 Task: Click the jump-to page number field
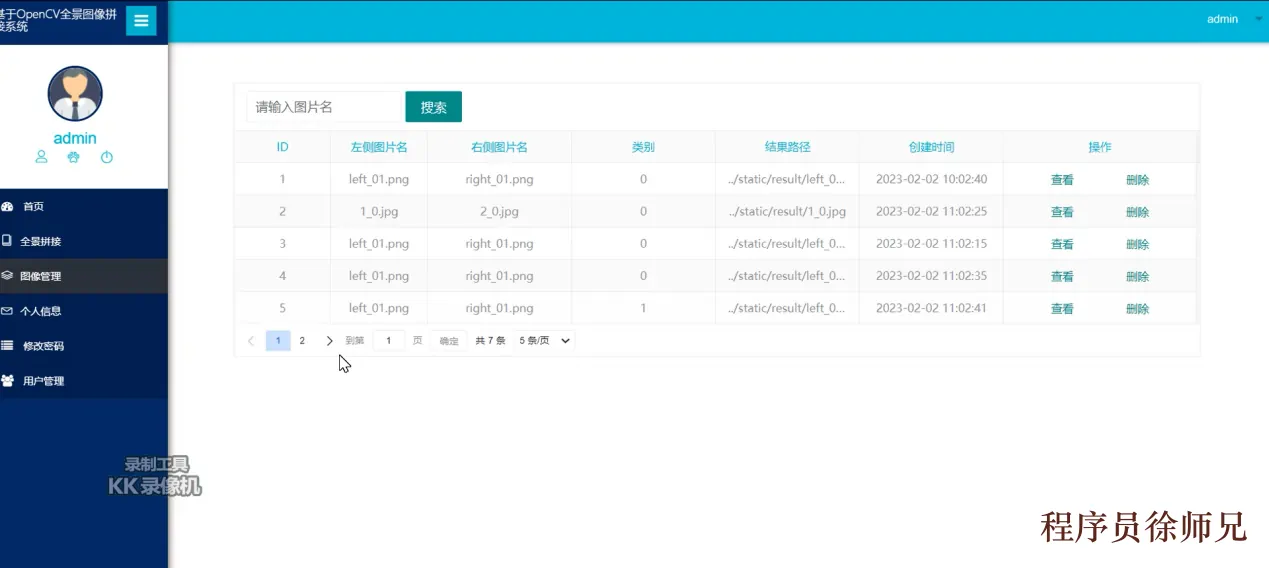coord(389,341)
